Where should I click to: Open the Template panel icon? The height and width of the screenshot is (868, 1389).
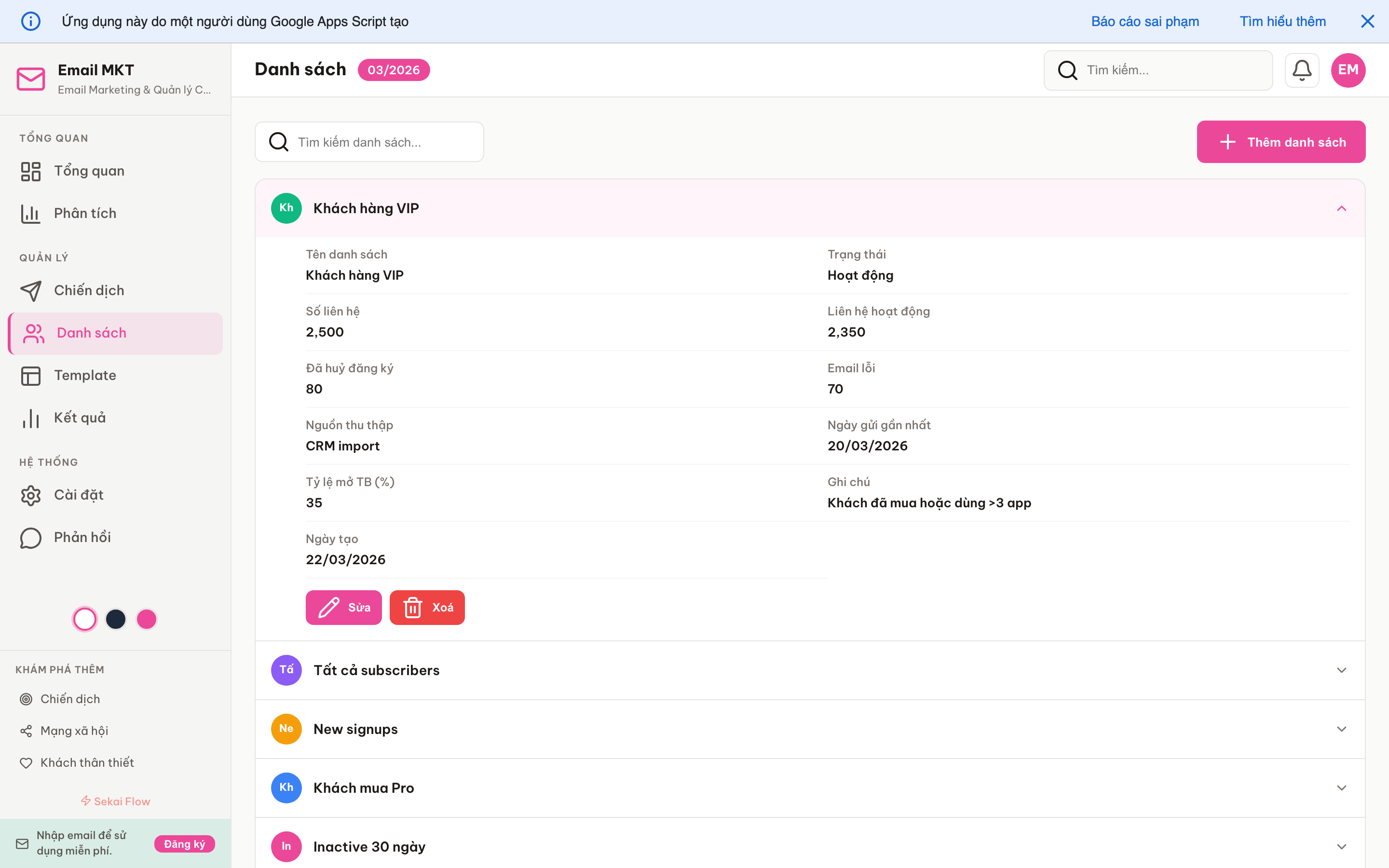click(x=31, y=376)
